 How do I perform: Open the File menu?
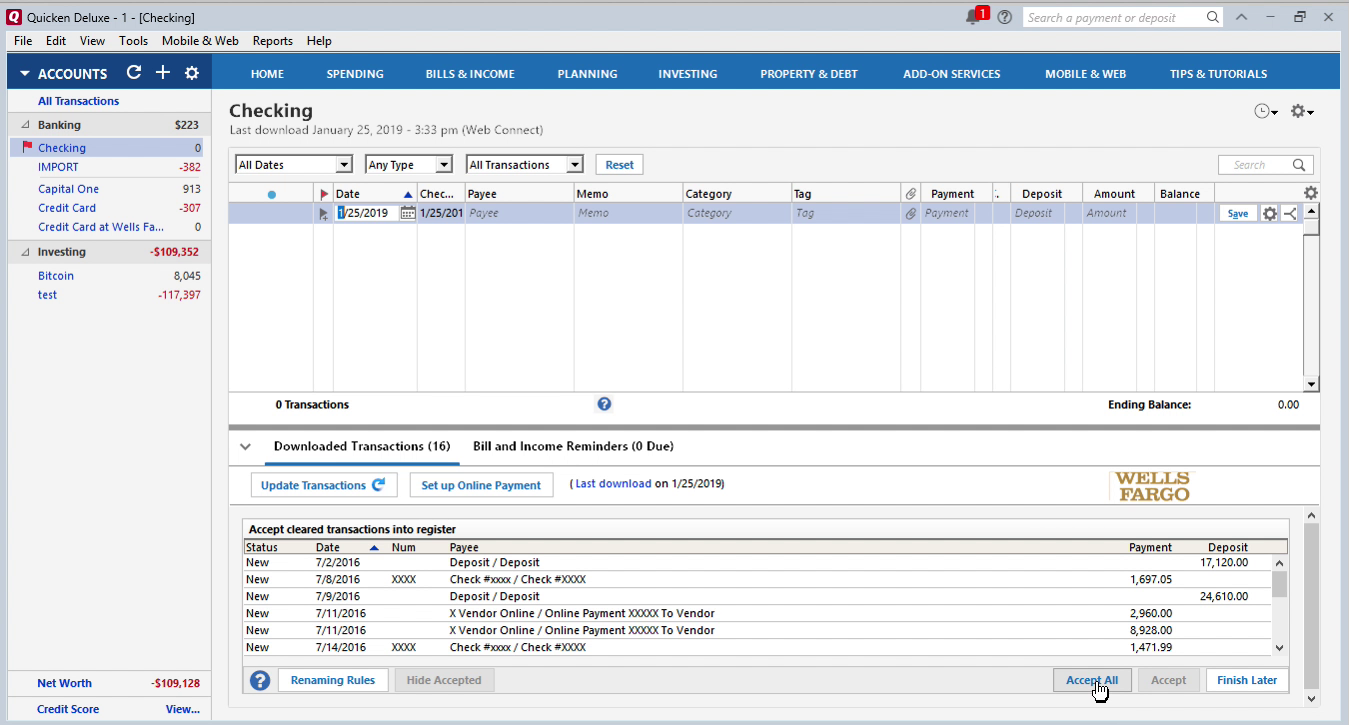coord(23,41)
